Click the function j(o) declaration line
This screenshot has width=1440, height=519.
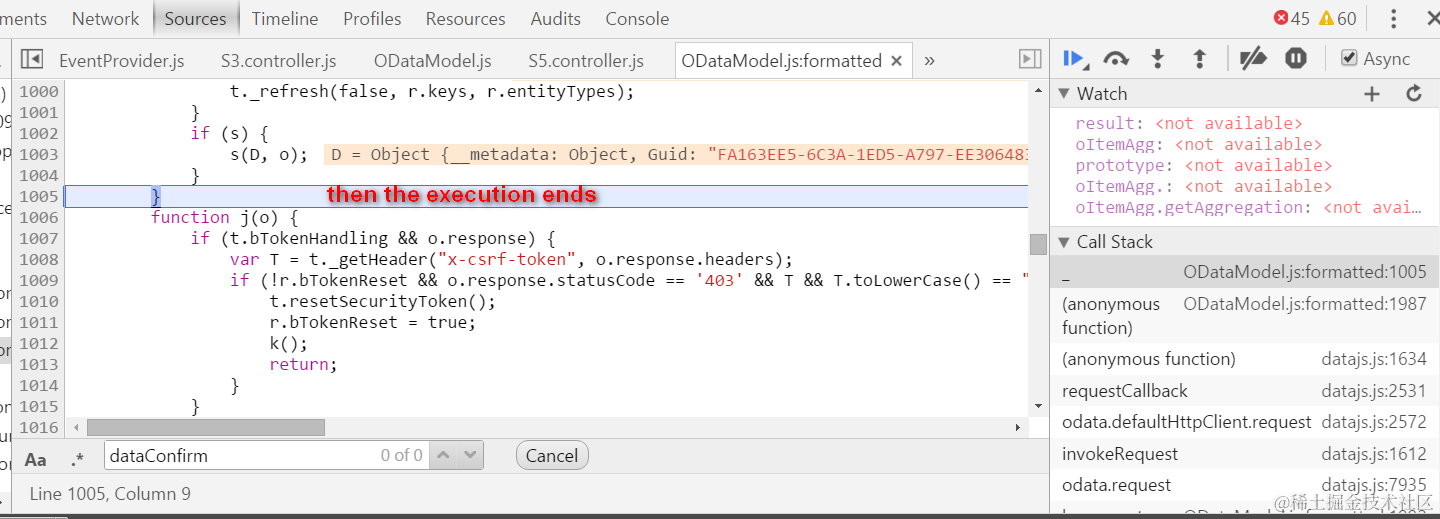click(225, 218)
